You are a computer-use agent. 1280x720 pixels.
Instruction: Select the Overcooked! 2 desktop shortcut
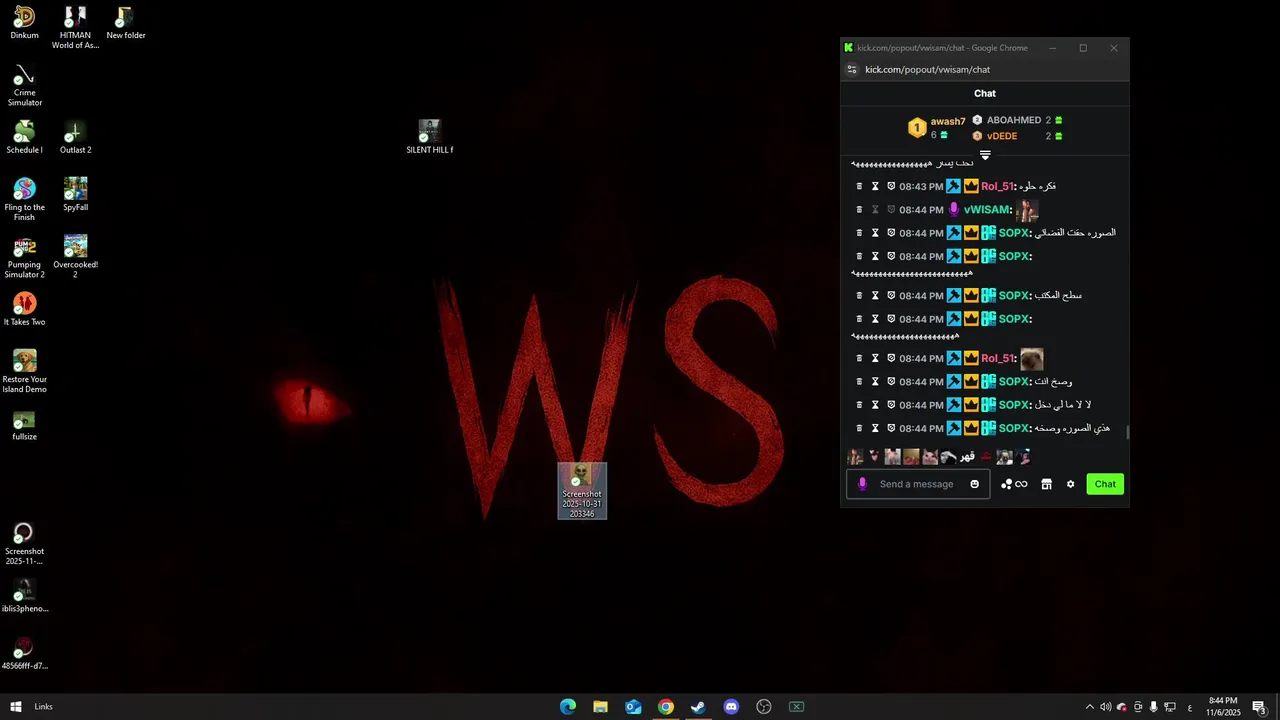pos(75,257)
